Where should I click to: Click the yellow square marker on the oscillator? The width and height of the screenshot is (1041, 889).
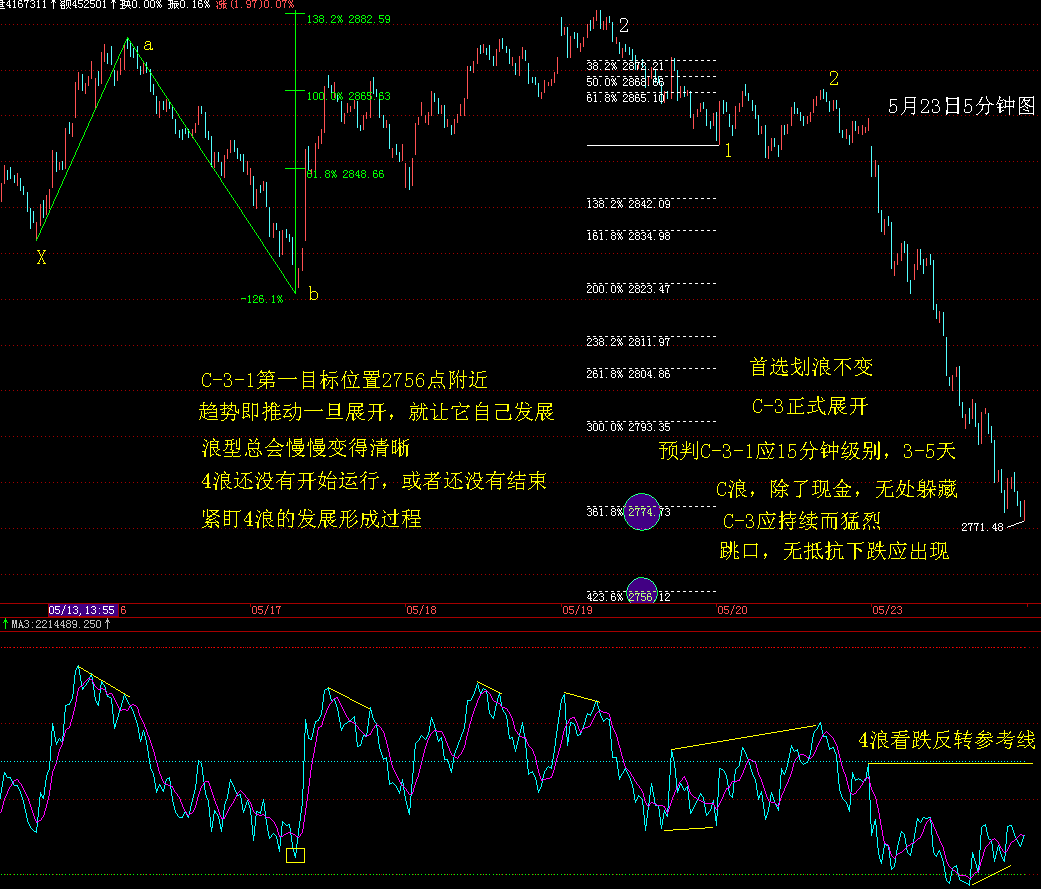[295, 855]
